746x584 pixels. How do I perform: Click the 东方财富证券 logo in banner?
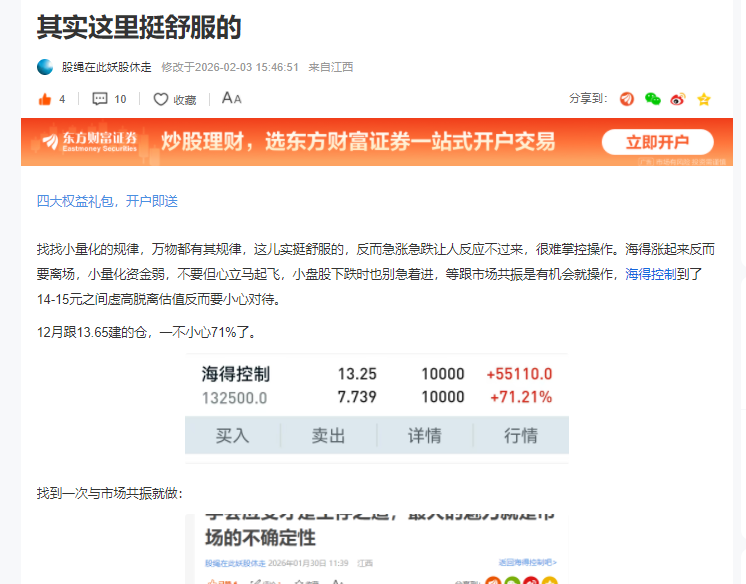pyautogui.click(x=89, y=141)
